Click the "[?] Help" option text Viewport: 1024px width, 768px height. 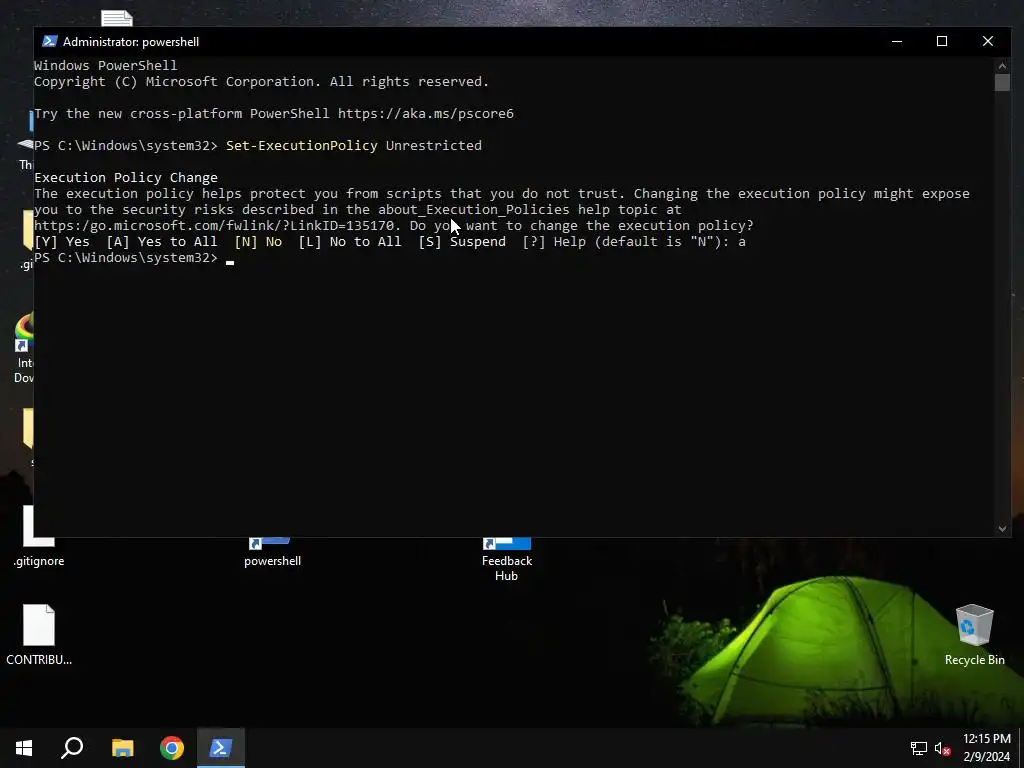click(554, 242)
